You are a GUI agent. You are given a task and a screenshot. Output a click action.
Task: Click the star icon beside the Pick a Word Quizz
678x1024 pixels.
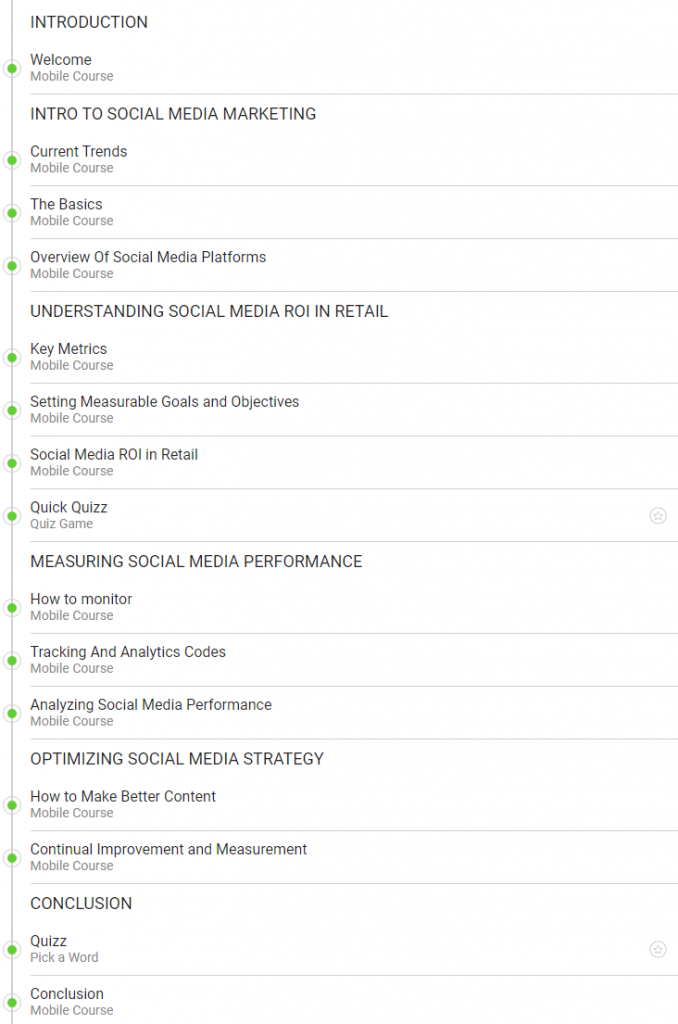[x=657, y=949]
